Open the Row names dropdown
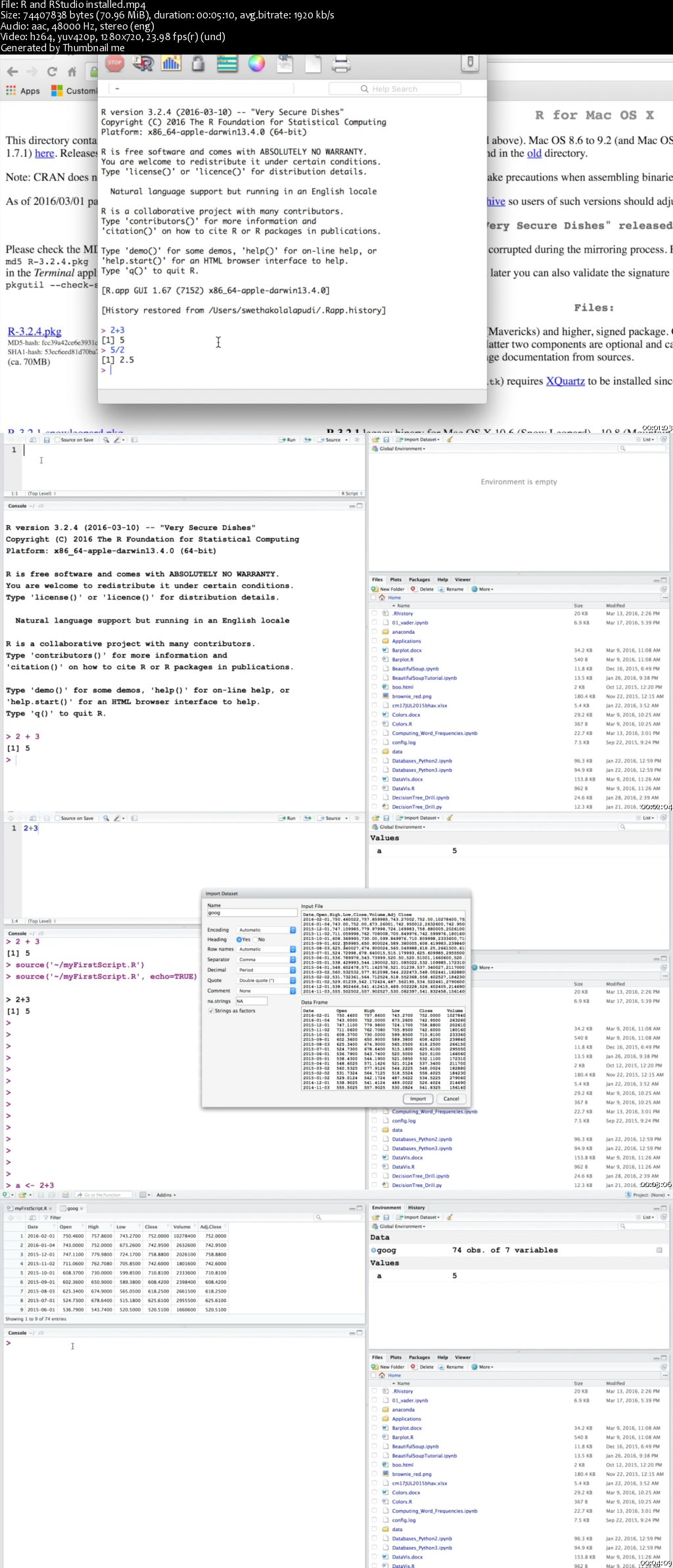 [266, 949]
